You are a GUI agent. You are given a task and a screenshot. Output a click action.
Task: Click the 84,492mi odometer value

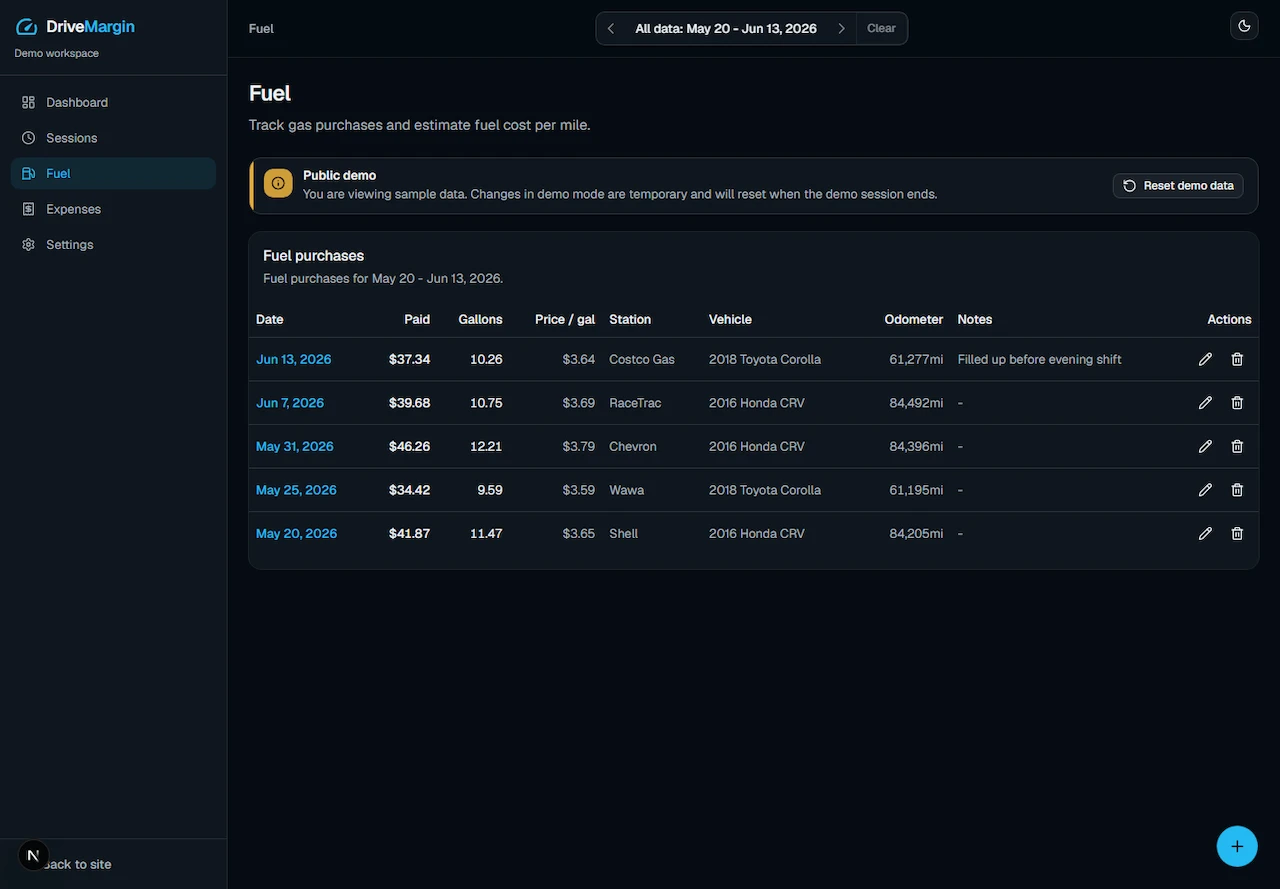pyautogui.click(x=916, y=403)
